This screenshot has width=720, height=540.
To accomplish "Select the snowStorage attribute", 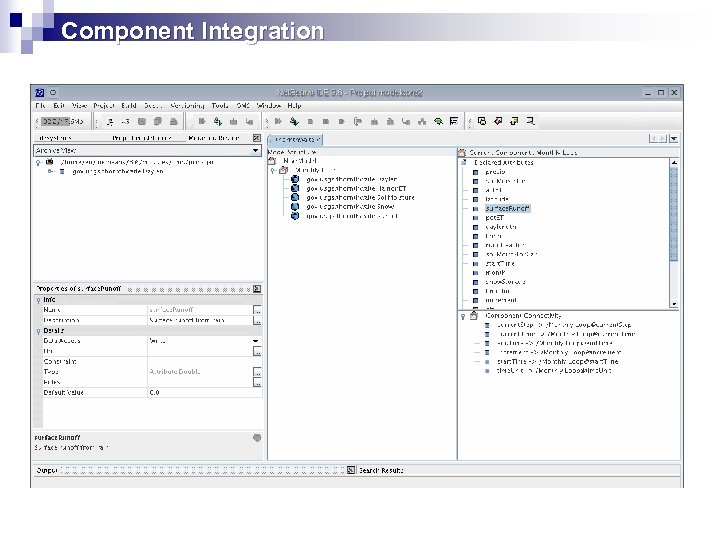I will click(x=505, y=282).
